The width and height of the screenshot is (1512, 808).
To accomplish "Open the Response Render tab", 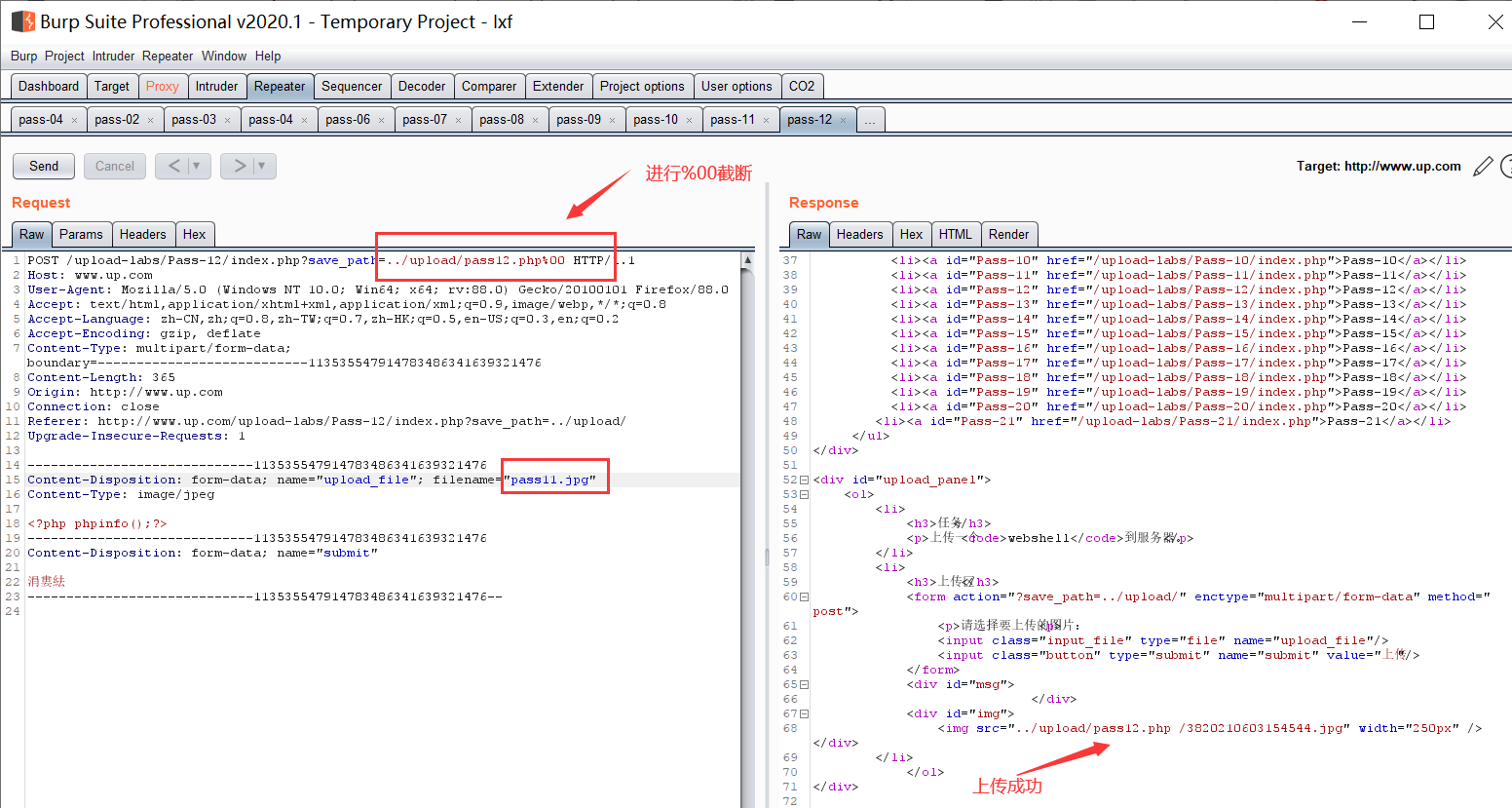I will [1009, 234].
